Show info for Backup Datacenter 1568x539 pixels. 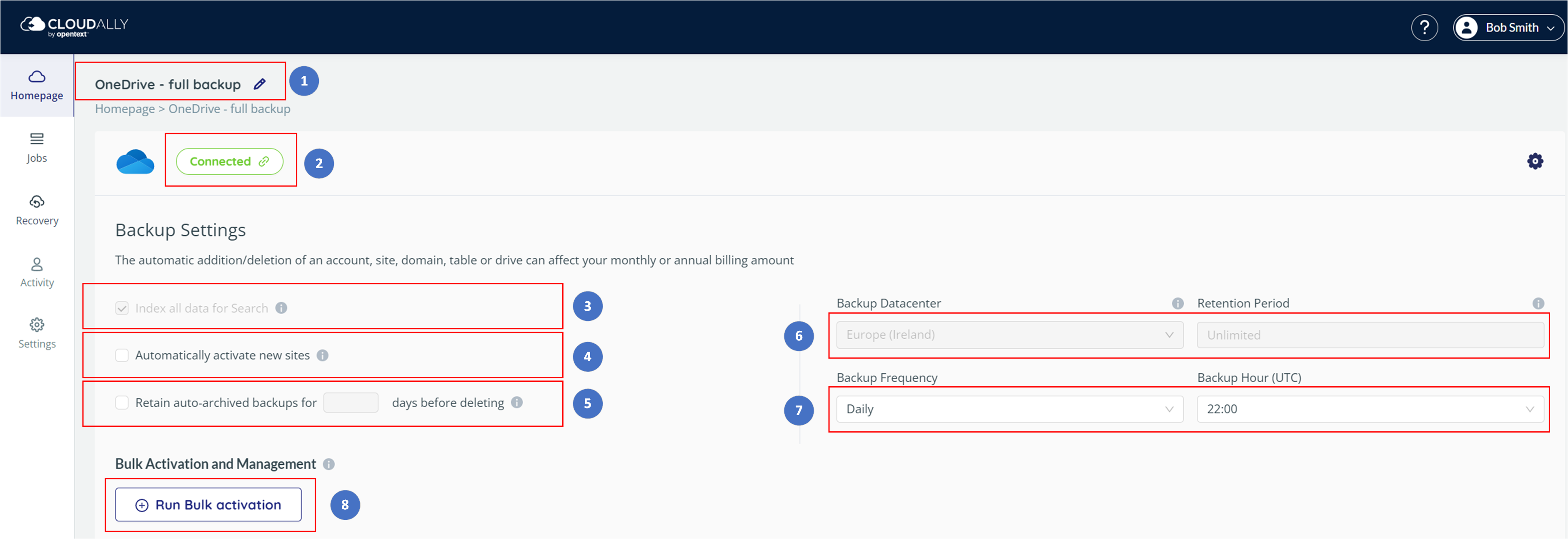click(x=1178, y=303)
